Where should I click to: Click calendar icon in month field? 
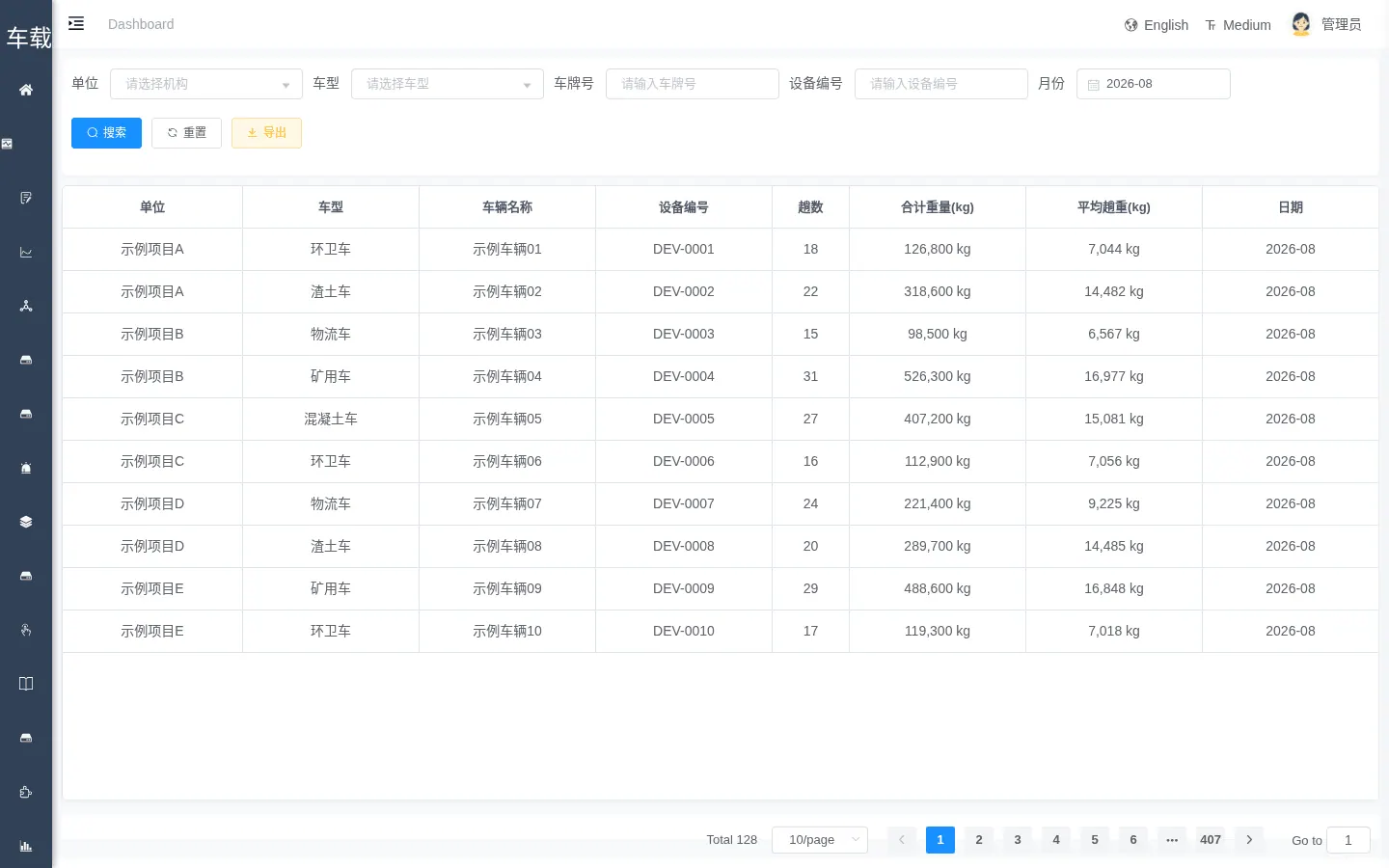click(x=1094, y=85)
